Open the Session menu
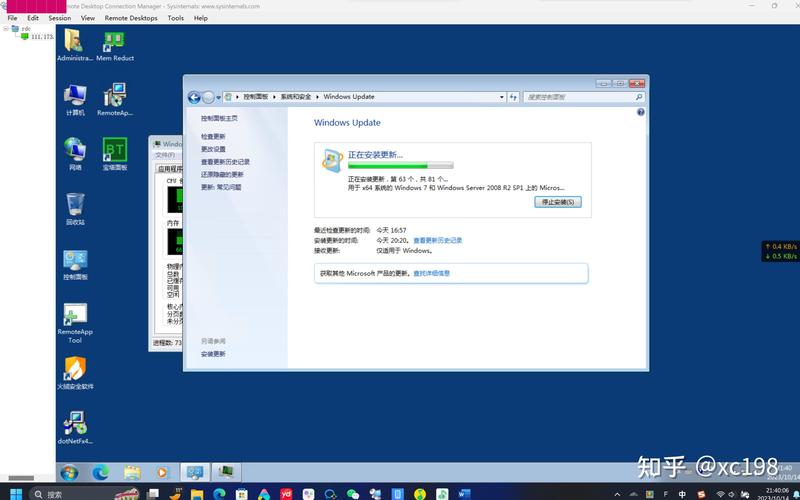 pos(60,18)
